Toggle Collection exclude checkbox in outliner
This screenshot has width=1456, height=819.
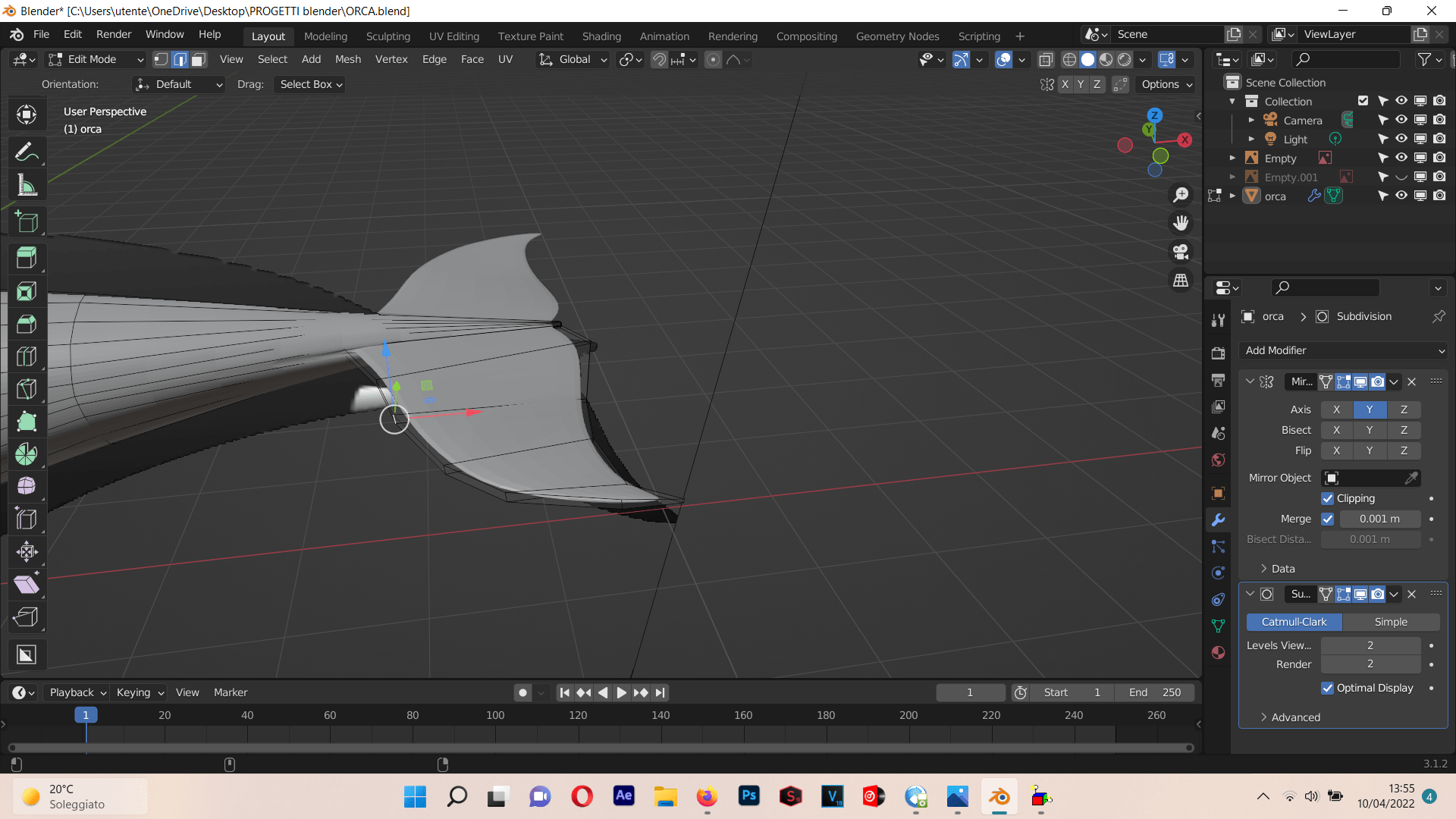pyautogui.click(x=1363, y=101)
